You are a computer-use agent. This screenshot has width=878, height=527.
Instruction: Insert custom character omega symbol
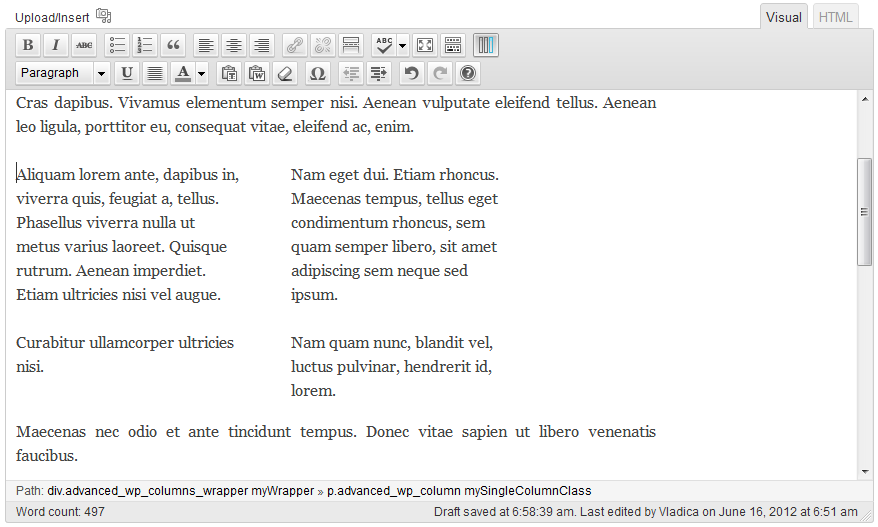[x=318, y=73]
